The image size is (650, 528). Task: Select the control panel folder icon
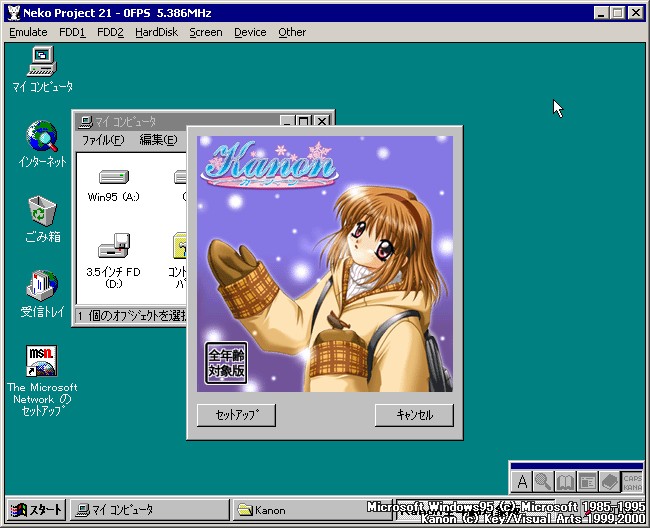tap(179, 260)
